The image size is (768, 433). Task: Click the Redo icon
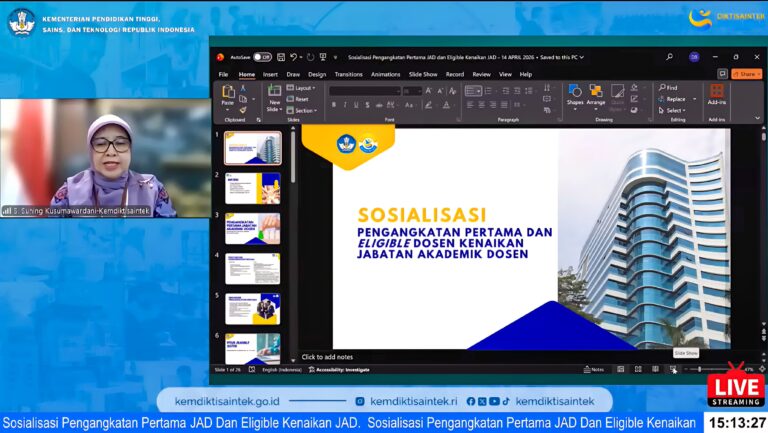coord(311,57)
